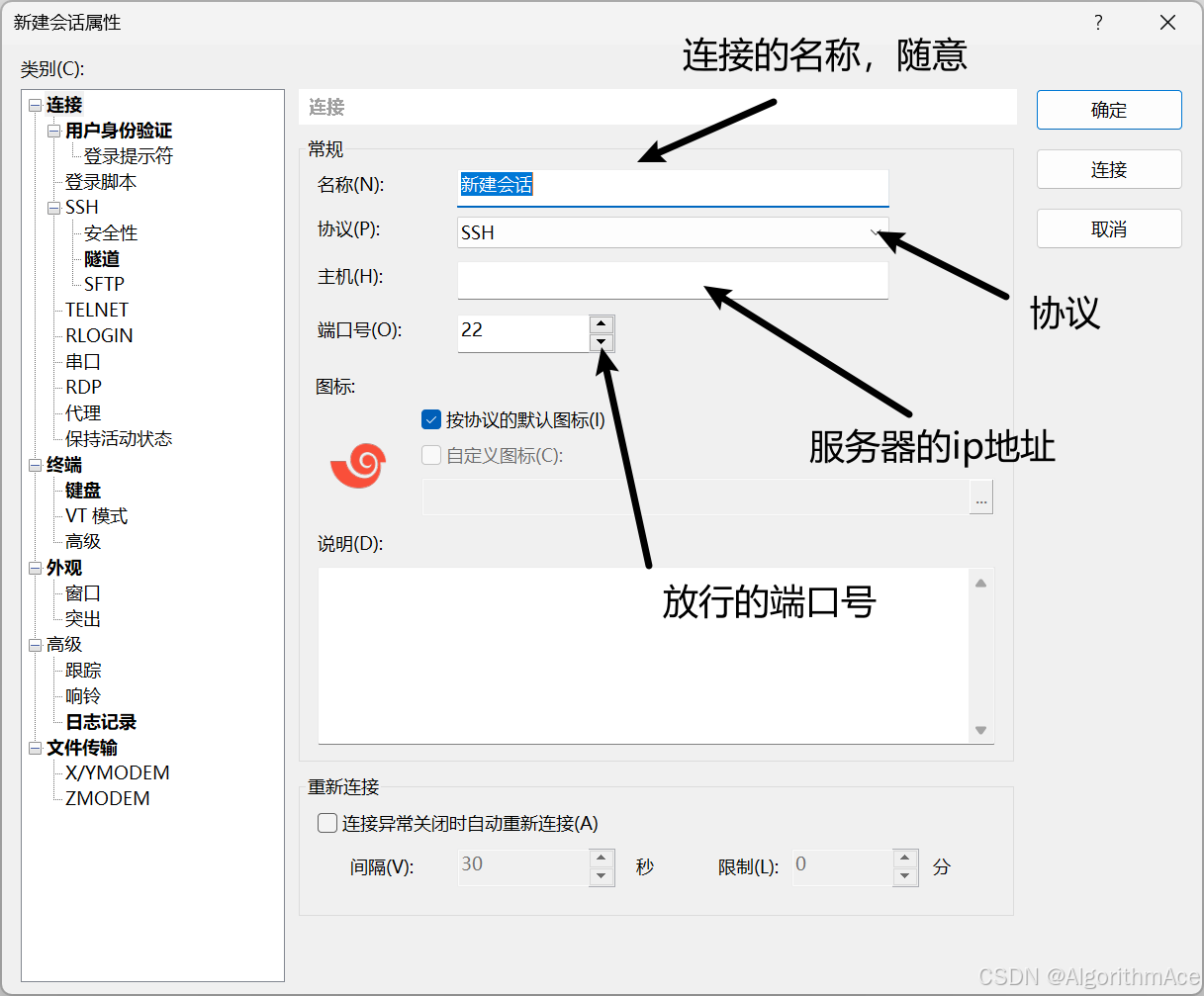The image size is (1204, 996).
Task: Collapse the SSH tree node
Action: [54, 208]
